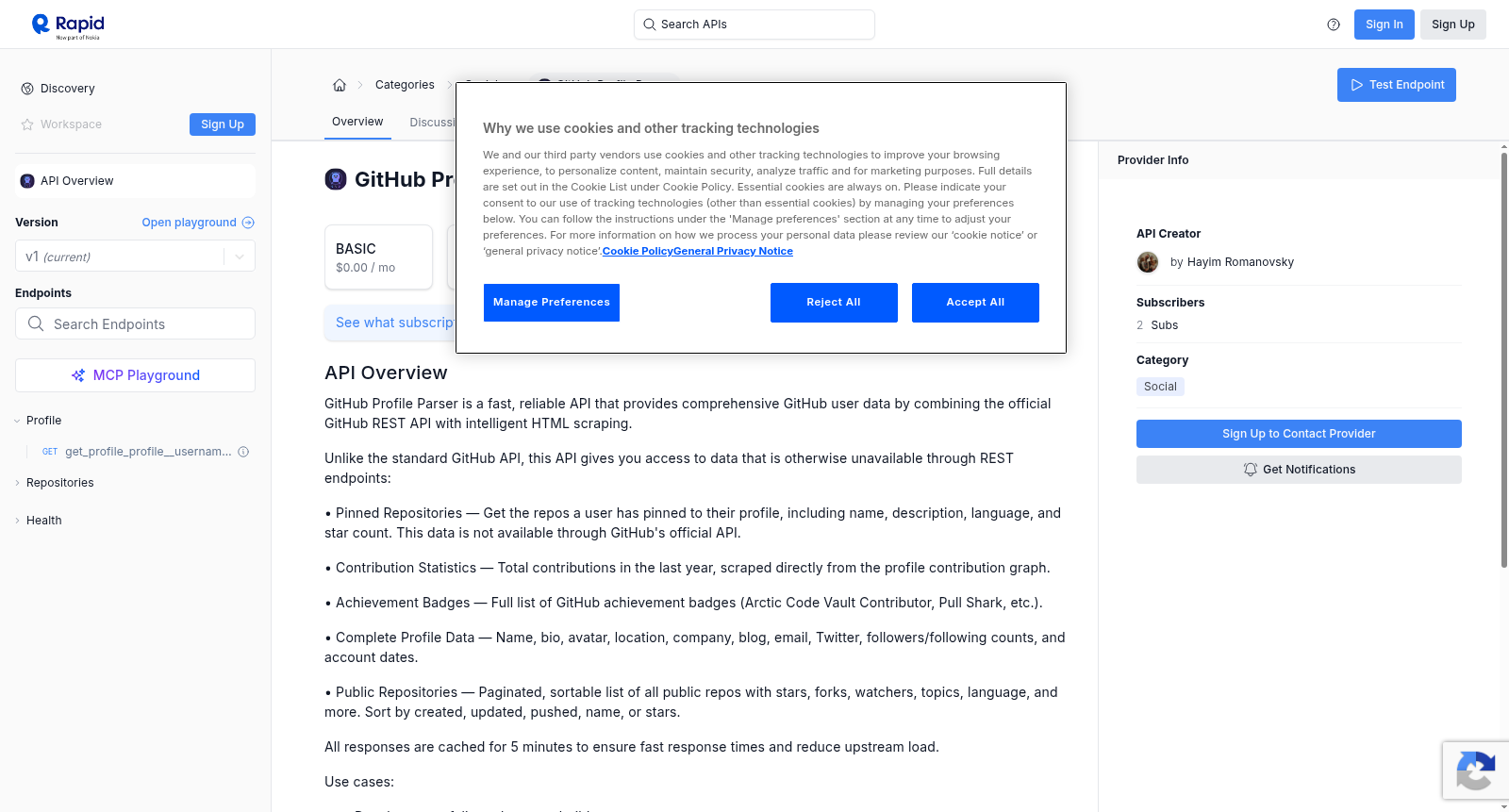This screenshot has height=812, width=1509.
Task: Select the BASIC pricing plan card
Action: [x=378, y=257]
